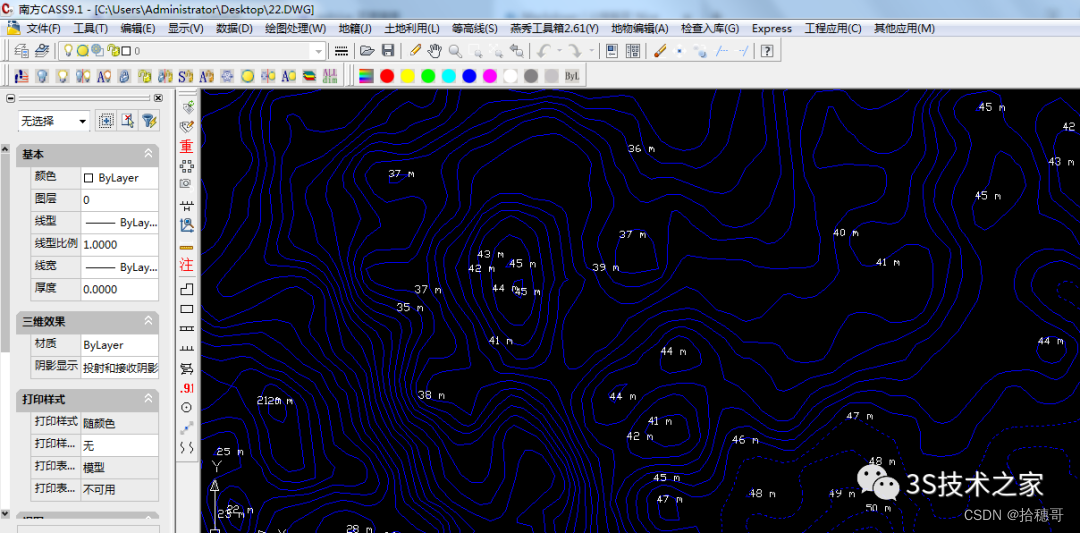Toggle the PICKADD selection mode icon
The image size is (1080, 533).
pos(105,121)
